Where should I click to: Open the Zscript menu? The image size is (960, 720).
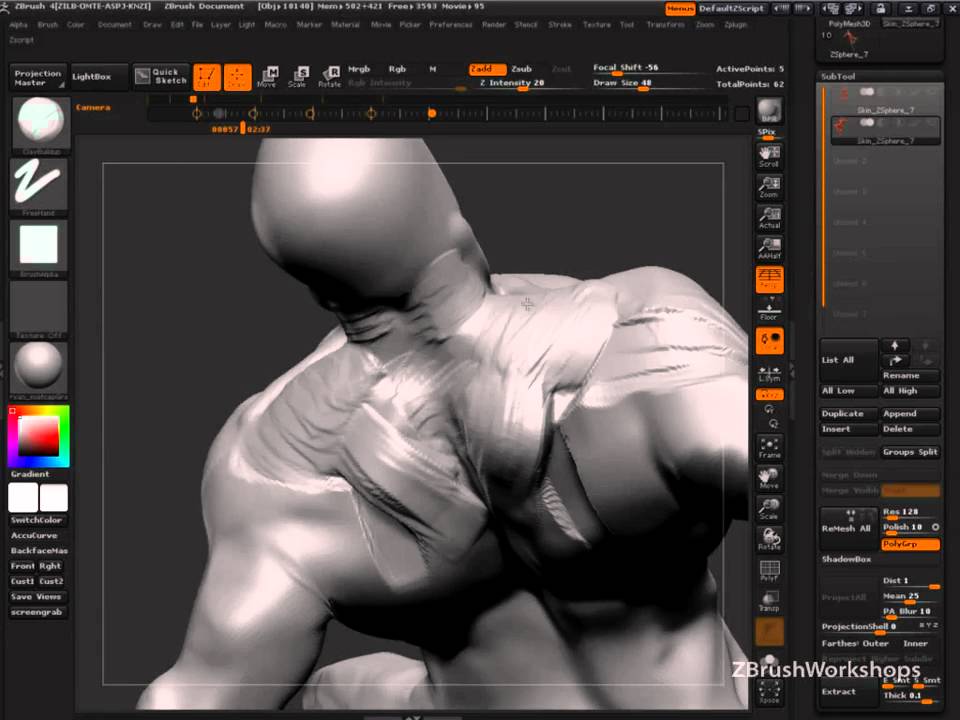coord(21,40)
